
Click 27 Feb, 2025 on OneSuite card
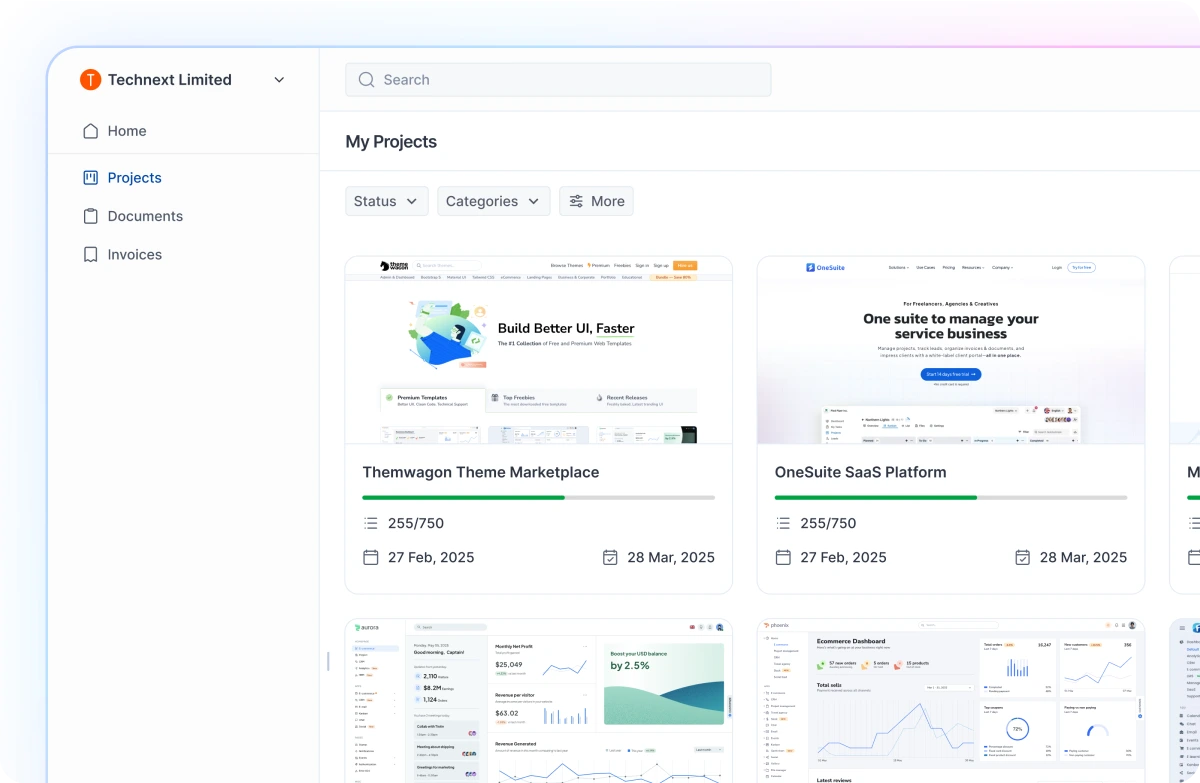point(843,557)
